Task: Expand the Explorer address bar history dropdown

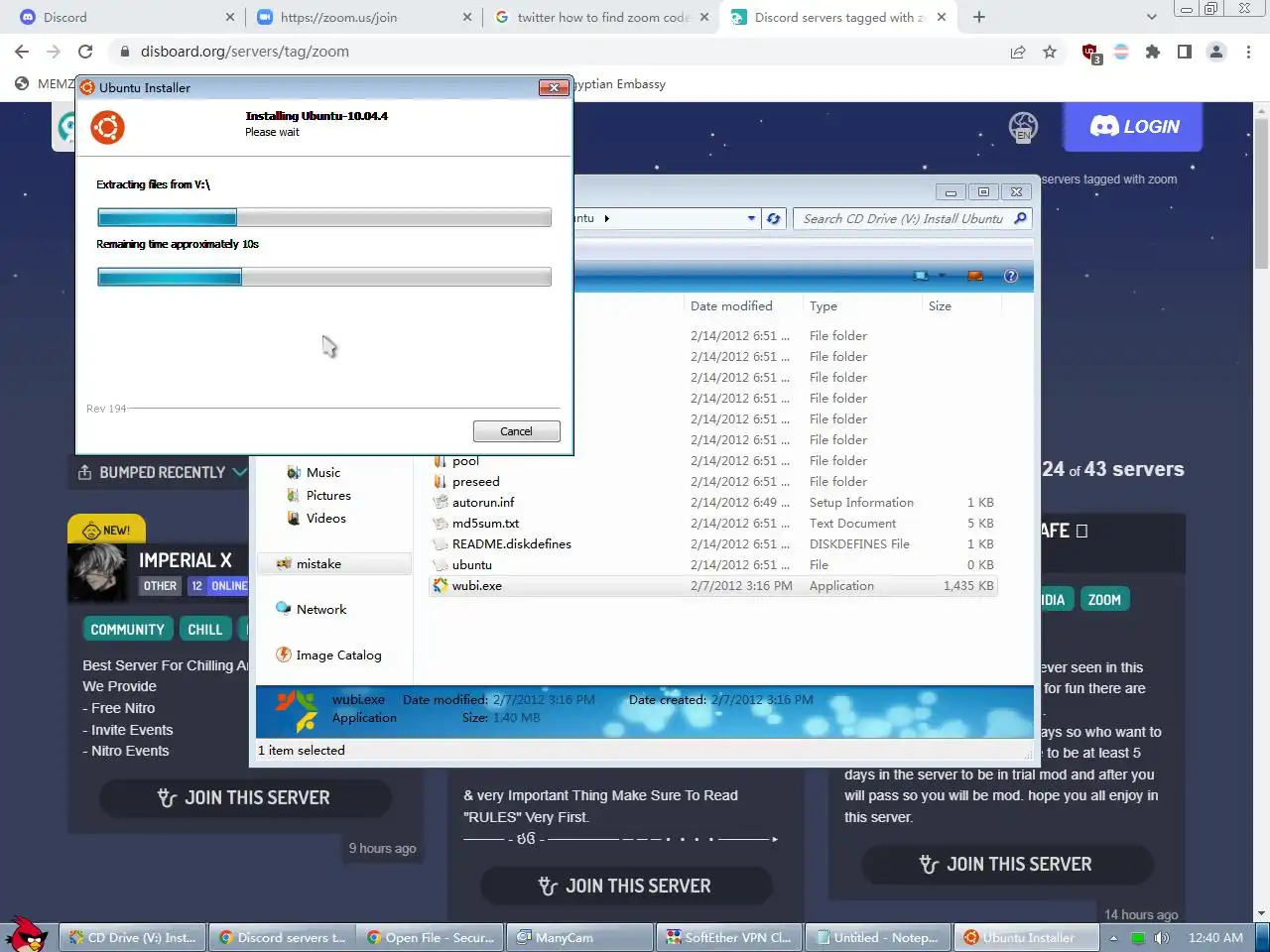Action: (751, 218)
